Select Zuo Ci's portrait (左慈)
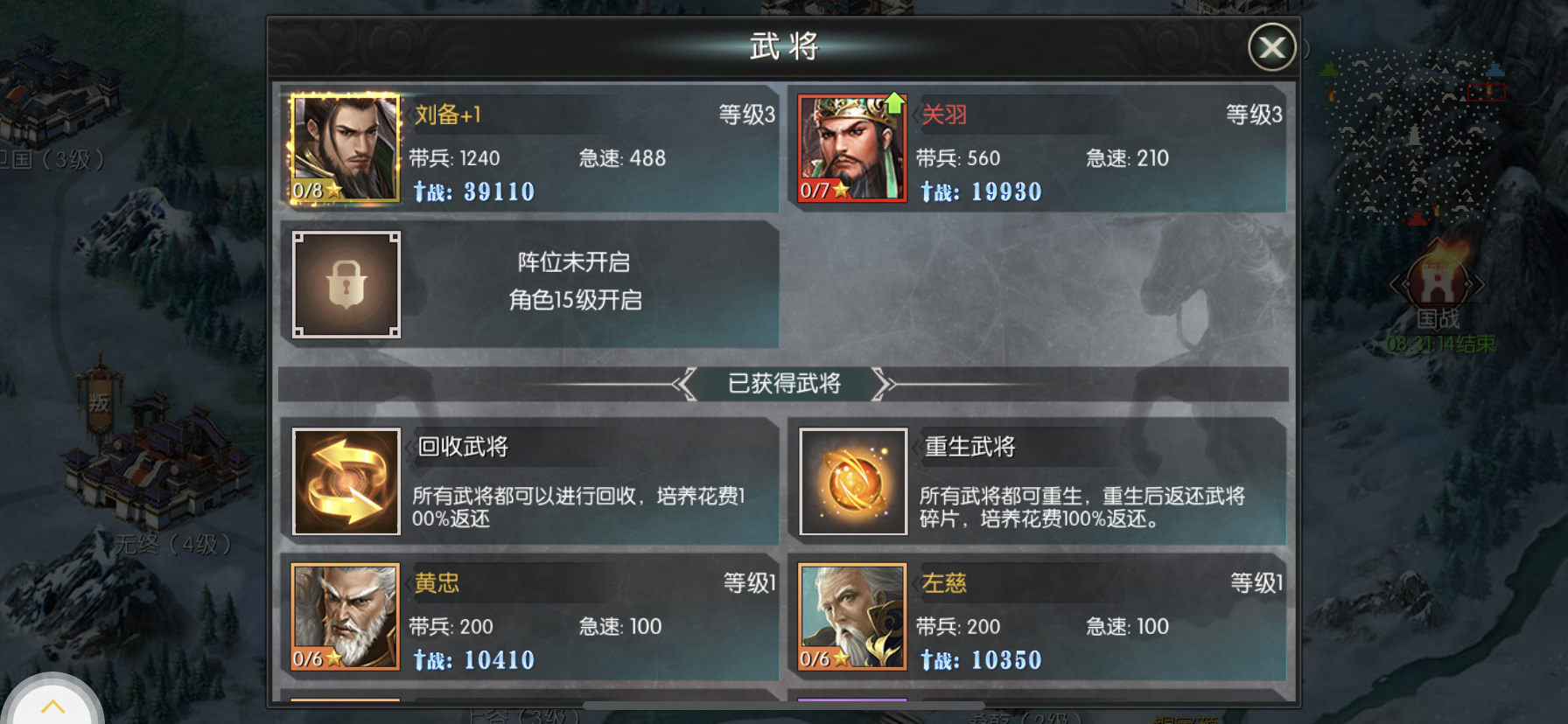The image size is (1568, 724). click(853, 616)
